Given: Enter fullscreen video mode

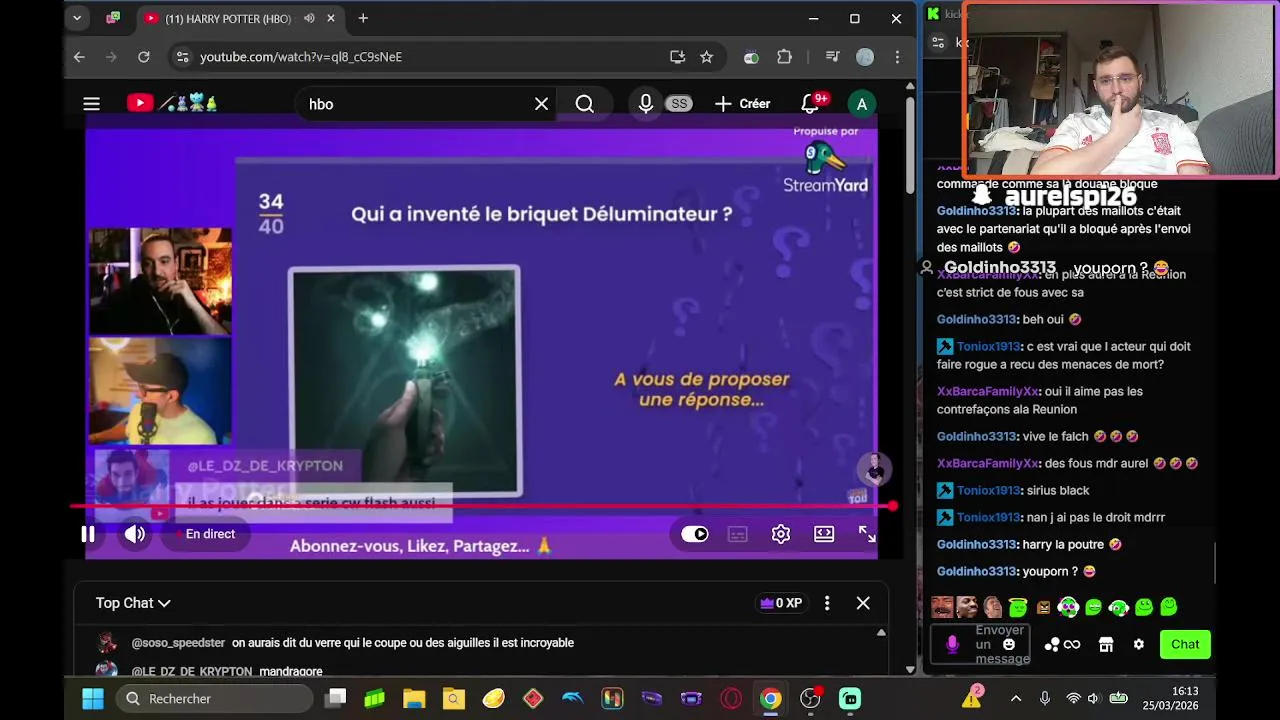Looking at the screenshot, I should pos(867,534).
